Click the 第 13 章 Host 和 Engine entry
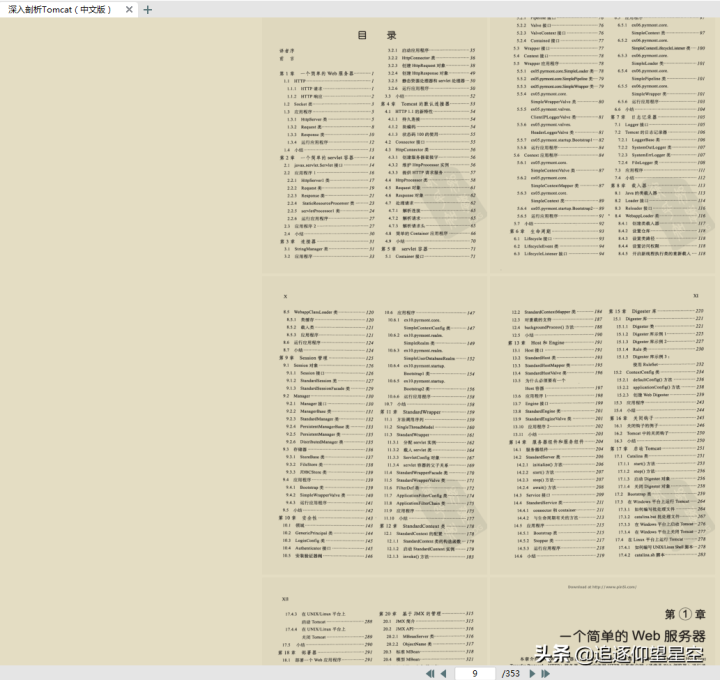The height and width of the screenshot is (680, 720). (555, 343)
